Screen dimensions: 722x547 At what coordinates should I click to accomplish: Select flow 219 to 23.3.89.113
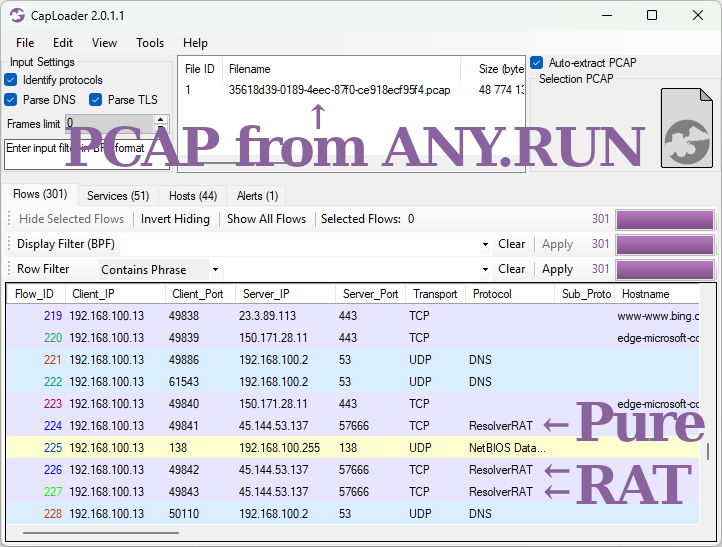[353, 316]
